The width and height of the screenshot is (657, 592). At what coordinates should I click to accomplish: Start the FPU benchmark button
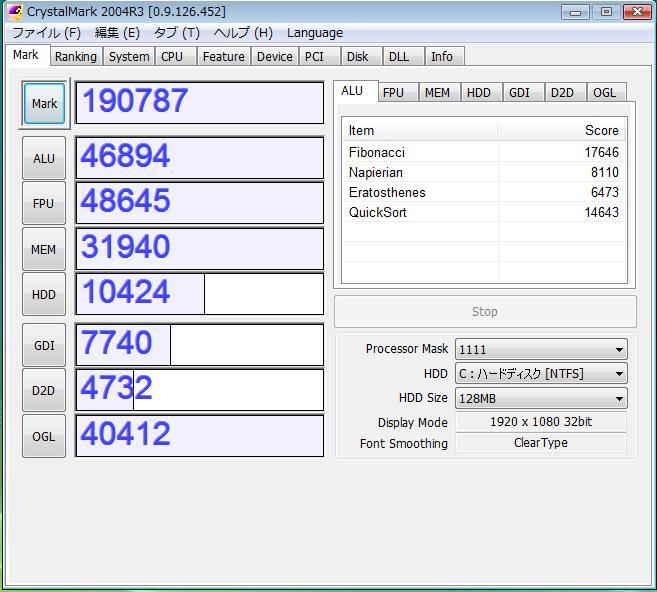(44, 203)
